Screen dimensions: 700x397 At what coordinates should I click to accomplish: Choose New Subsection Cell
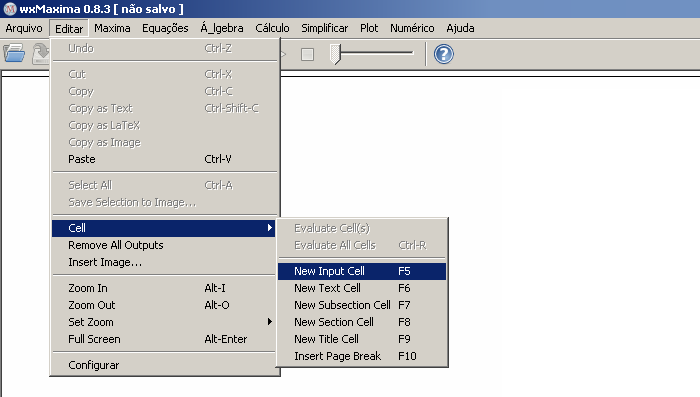coord(362,305)
